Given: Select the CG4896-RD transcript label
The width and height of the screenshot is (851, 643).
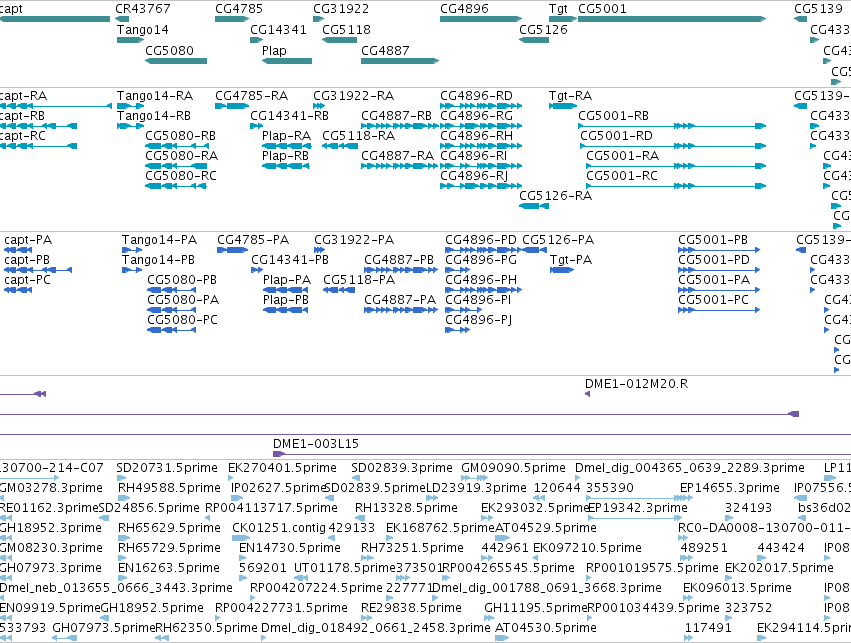Looking at the screenshot, I should pyautogui.click(x=477, y=96).
